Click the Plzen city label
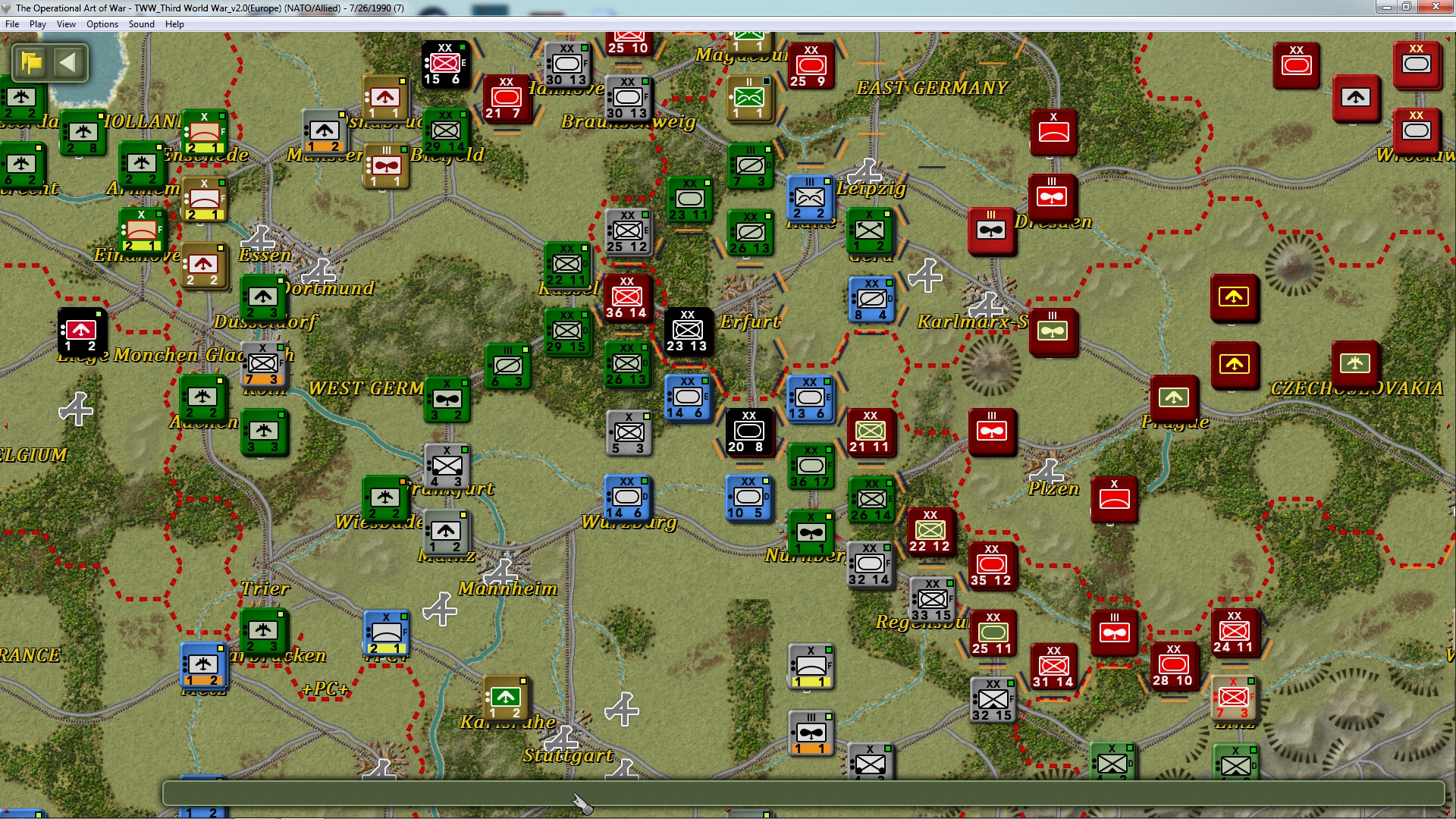1456x819 pixels. (1053, 489)
